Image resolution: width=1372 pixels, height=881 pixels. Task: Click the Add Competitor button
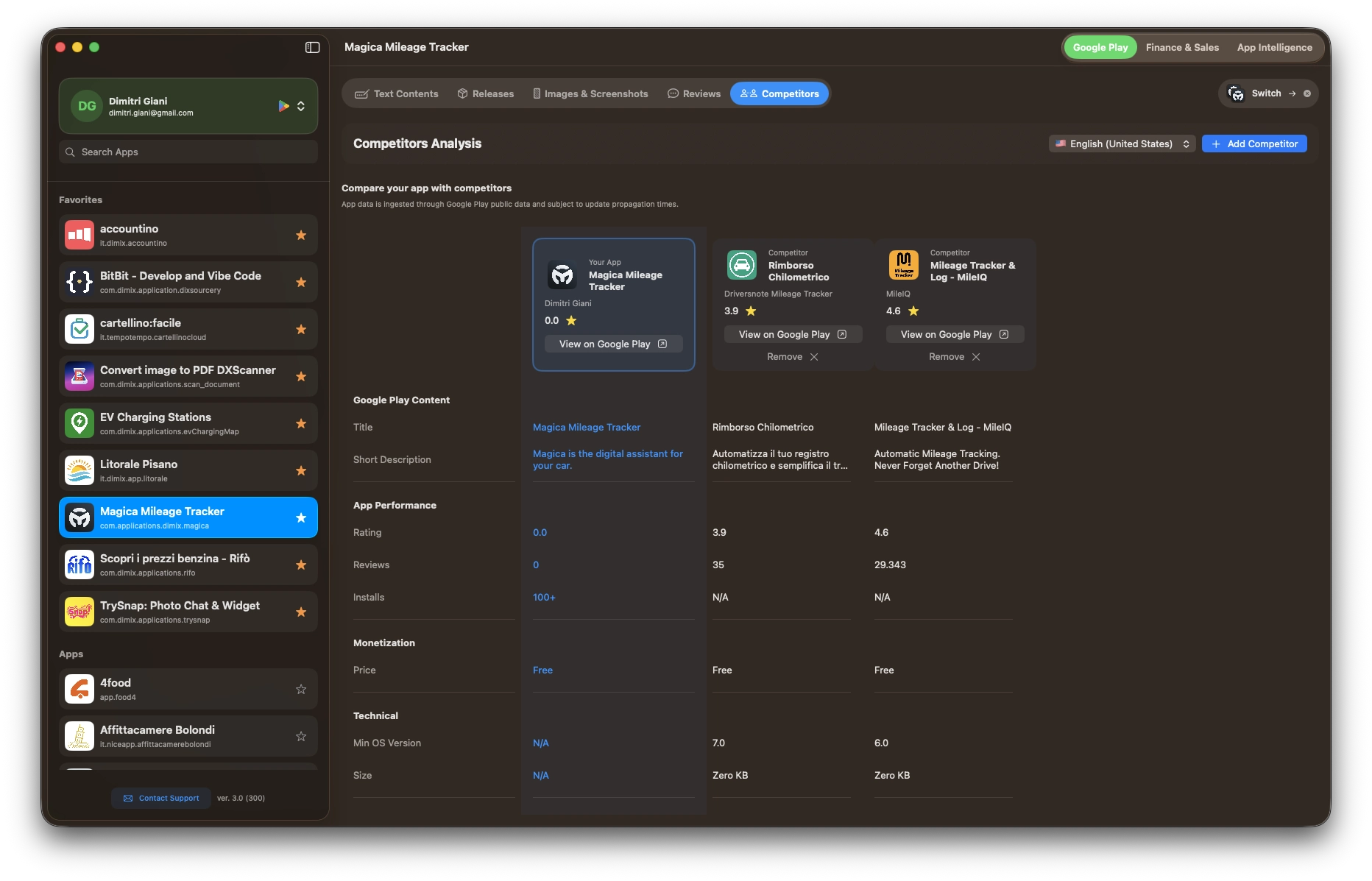pyautogui.click(x=1254, y=144)
